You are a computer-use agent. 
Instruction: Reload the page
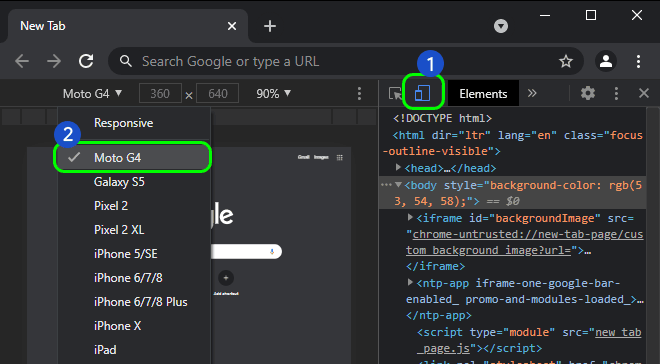(86, 61)
